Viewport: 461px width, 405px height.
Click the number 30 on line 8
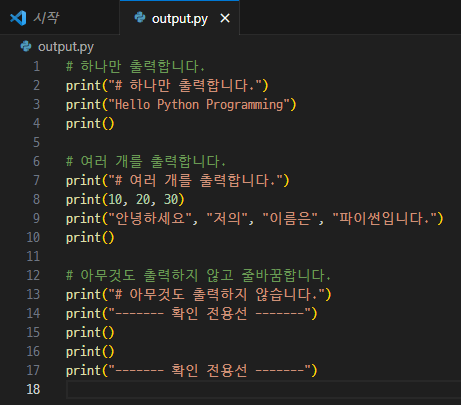(x=171, y=200)
